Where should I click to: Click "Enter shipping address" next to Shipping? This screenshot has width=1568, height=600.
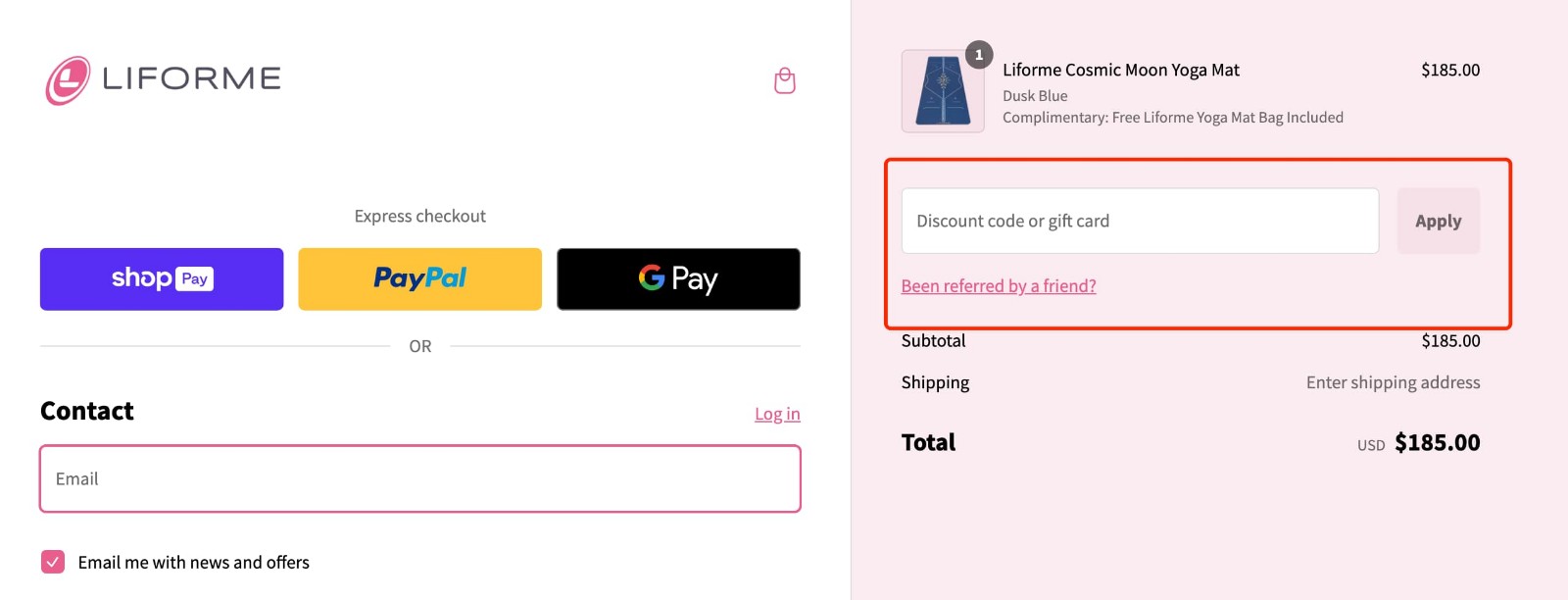pos(1393,382)
